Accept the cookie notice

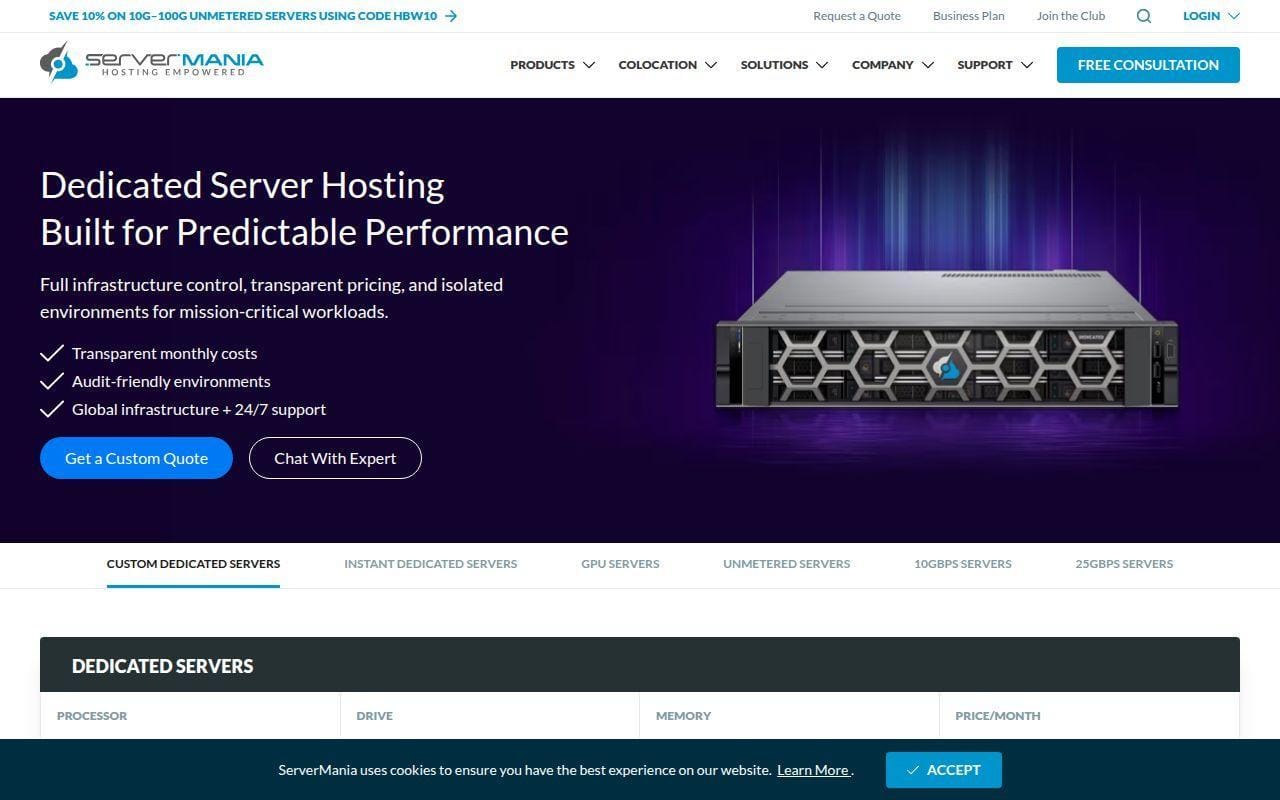(x=943, y=770)
